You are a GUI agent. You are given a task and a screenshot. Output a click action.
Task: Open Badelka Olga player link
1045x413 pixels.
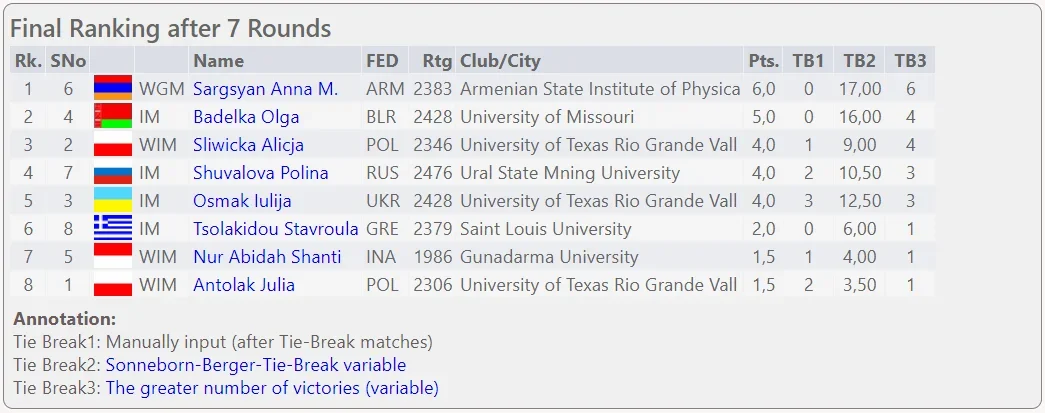point(246,117)
